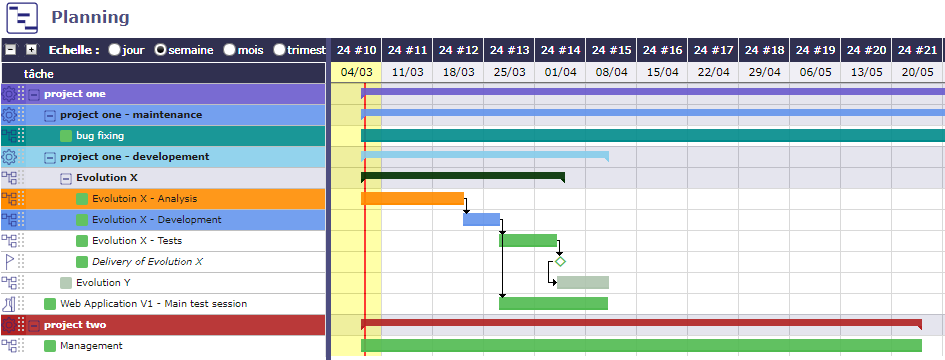Select the trimestre scale radio button

(279, 50)
